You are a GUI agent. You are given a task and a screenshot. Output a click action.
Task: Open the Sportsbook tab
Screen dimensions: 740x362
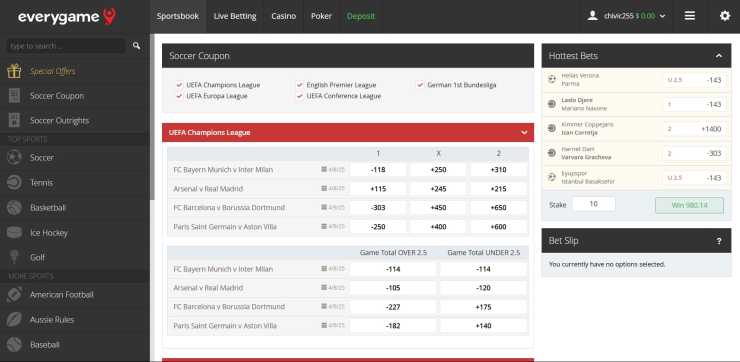[x=178, y=16]
